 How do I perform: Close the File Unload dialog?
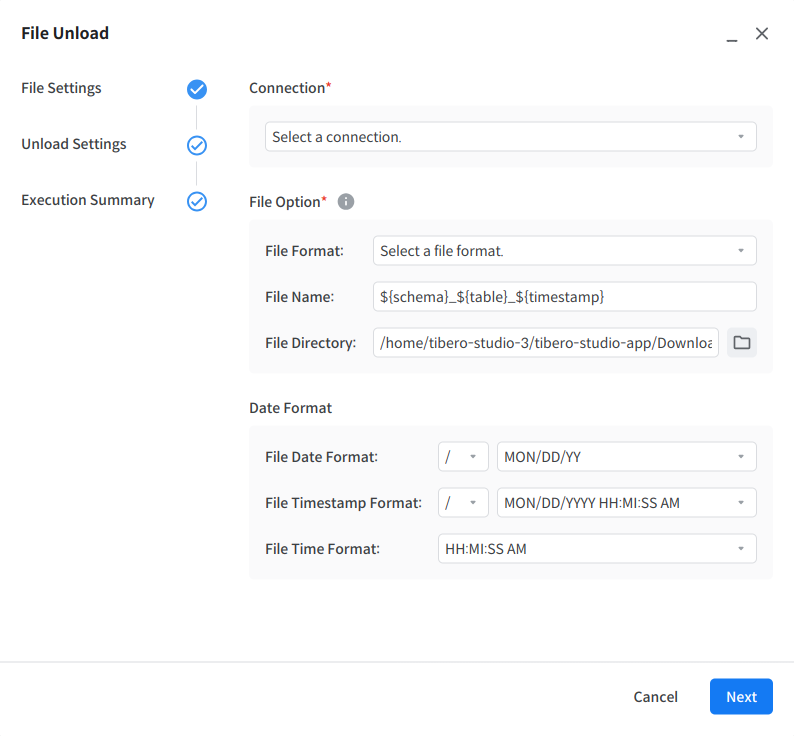762,34
